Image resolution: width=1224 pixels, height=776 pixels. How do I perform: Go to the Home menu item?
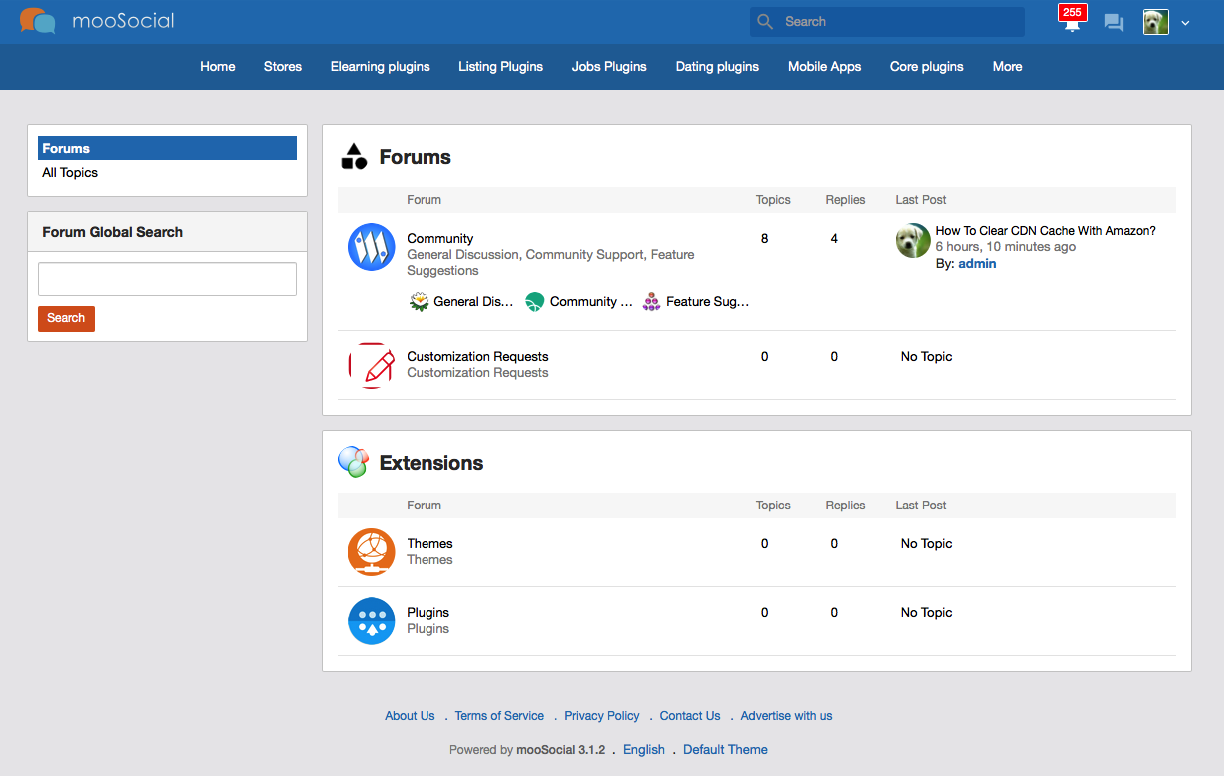tap(218, 67)
